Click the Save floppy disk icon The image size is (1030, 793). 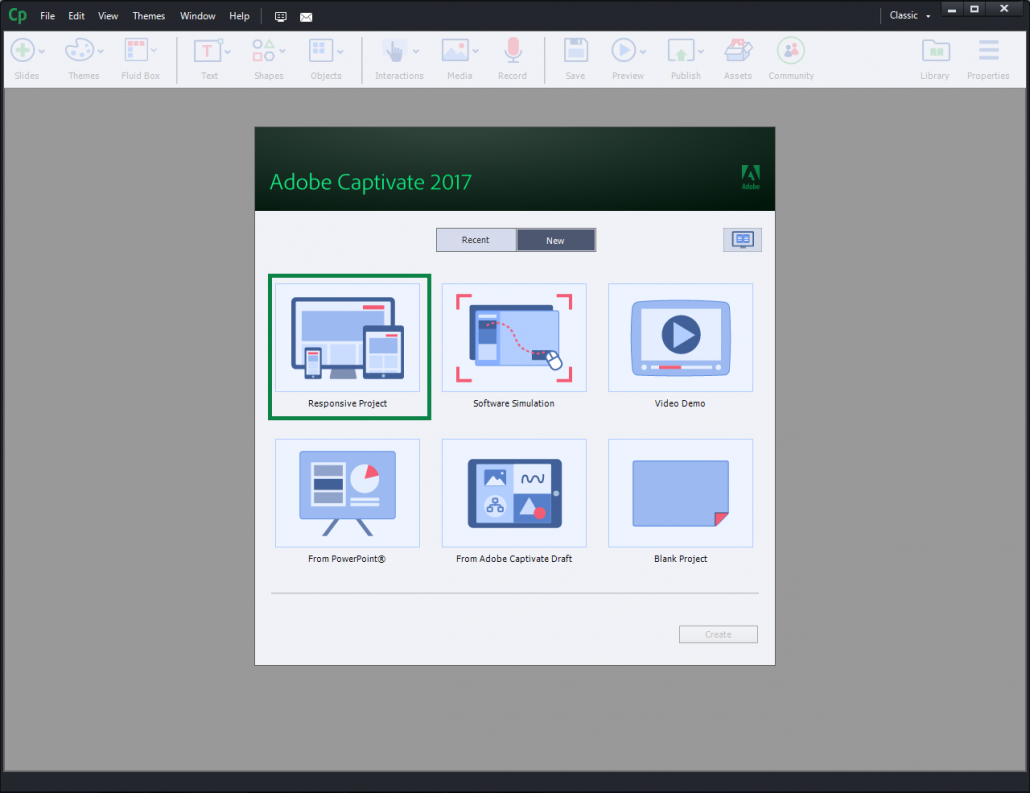(x=575, y=51)
